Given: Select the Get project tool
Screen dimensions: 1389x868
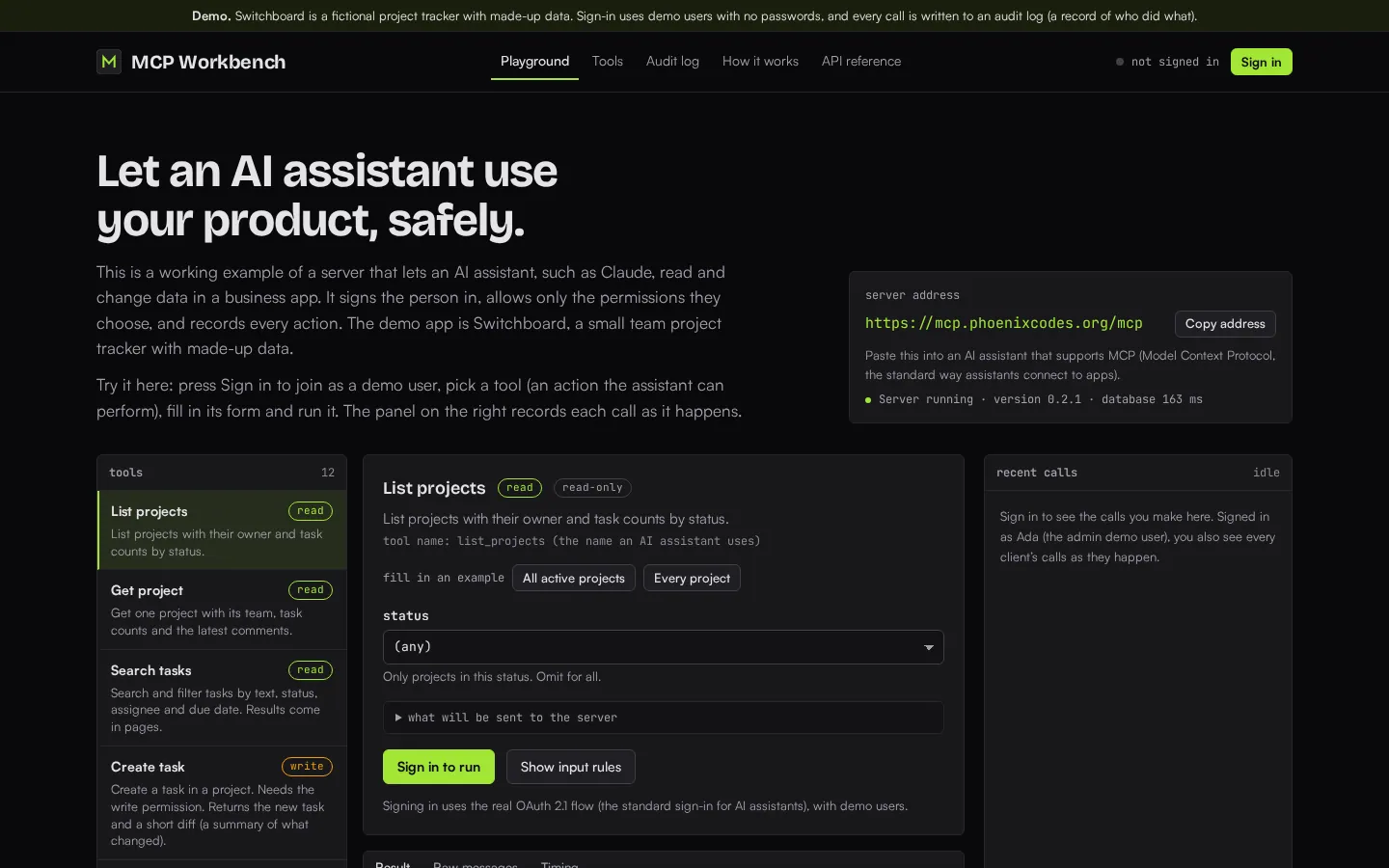Looking at the screenshot, I should click(222, 610).
